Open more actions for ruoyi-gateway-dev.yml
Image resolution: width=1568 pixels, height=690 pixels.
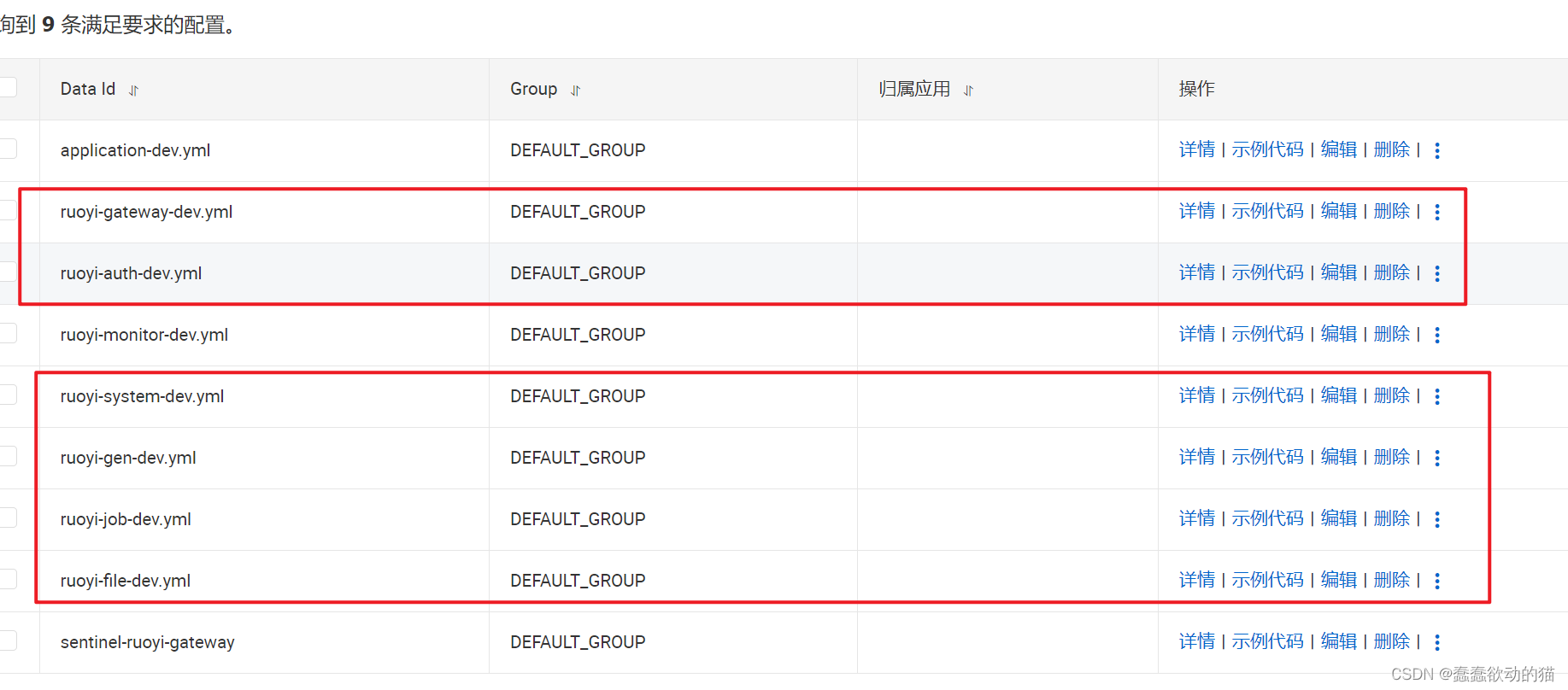click(1437, 212)
